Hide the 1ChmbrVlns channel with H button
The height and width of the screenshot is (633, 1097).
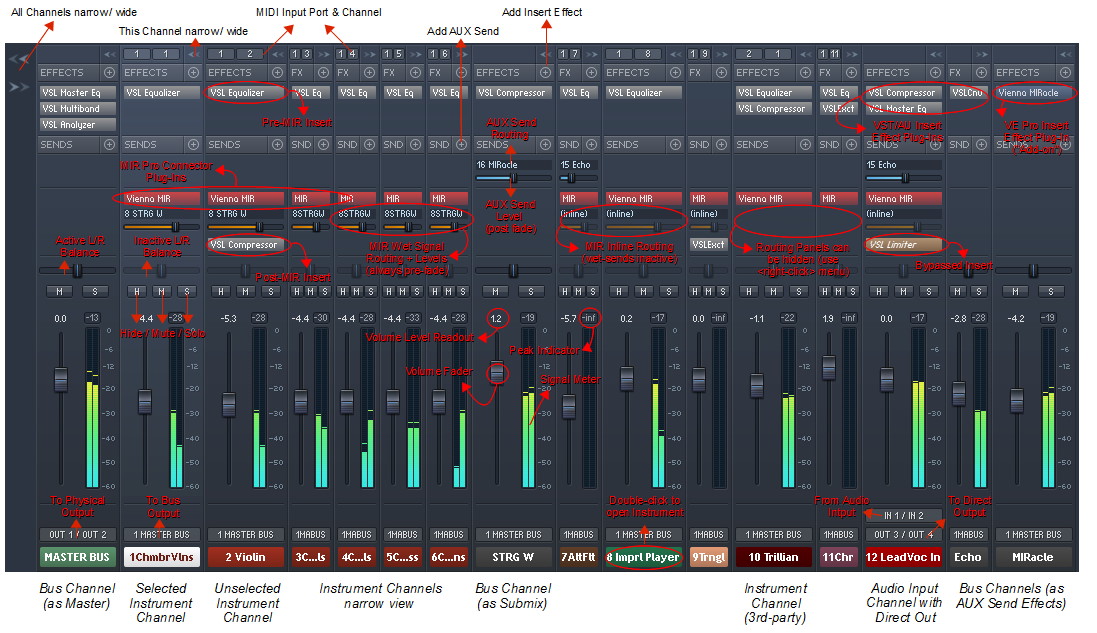(137, 291)
